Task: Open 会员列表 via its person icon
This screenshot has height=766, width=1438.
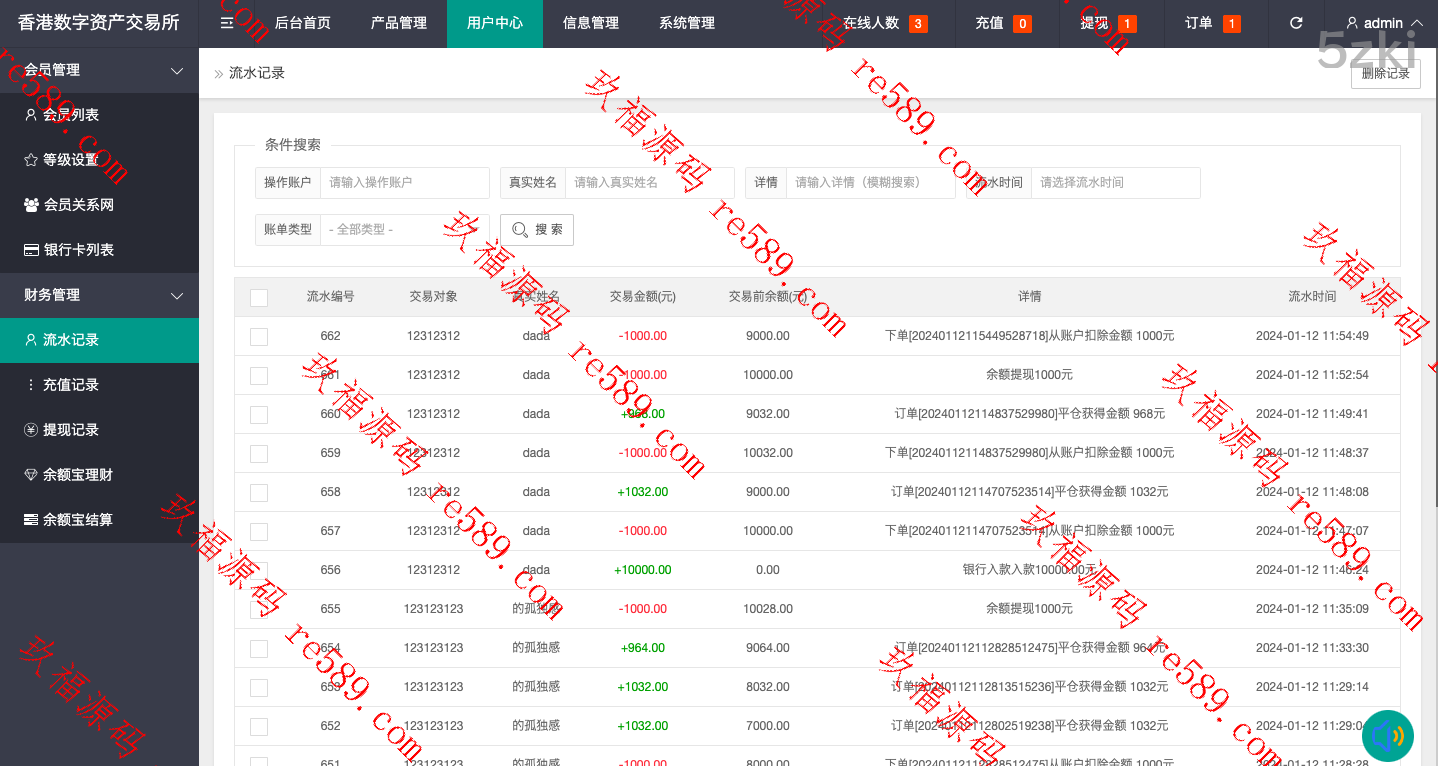Action: [31, 115]
